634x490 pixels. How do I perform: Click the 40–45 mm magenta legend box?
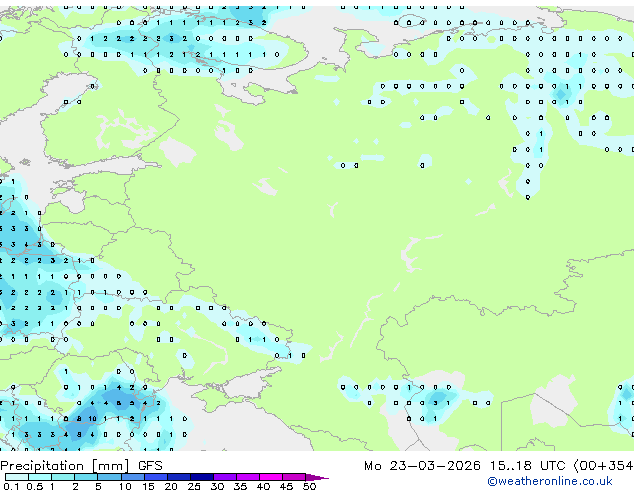(x=271, y=477)
